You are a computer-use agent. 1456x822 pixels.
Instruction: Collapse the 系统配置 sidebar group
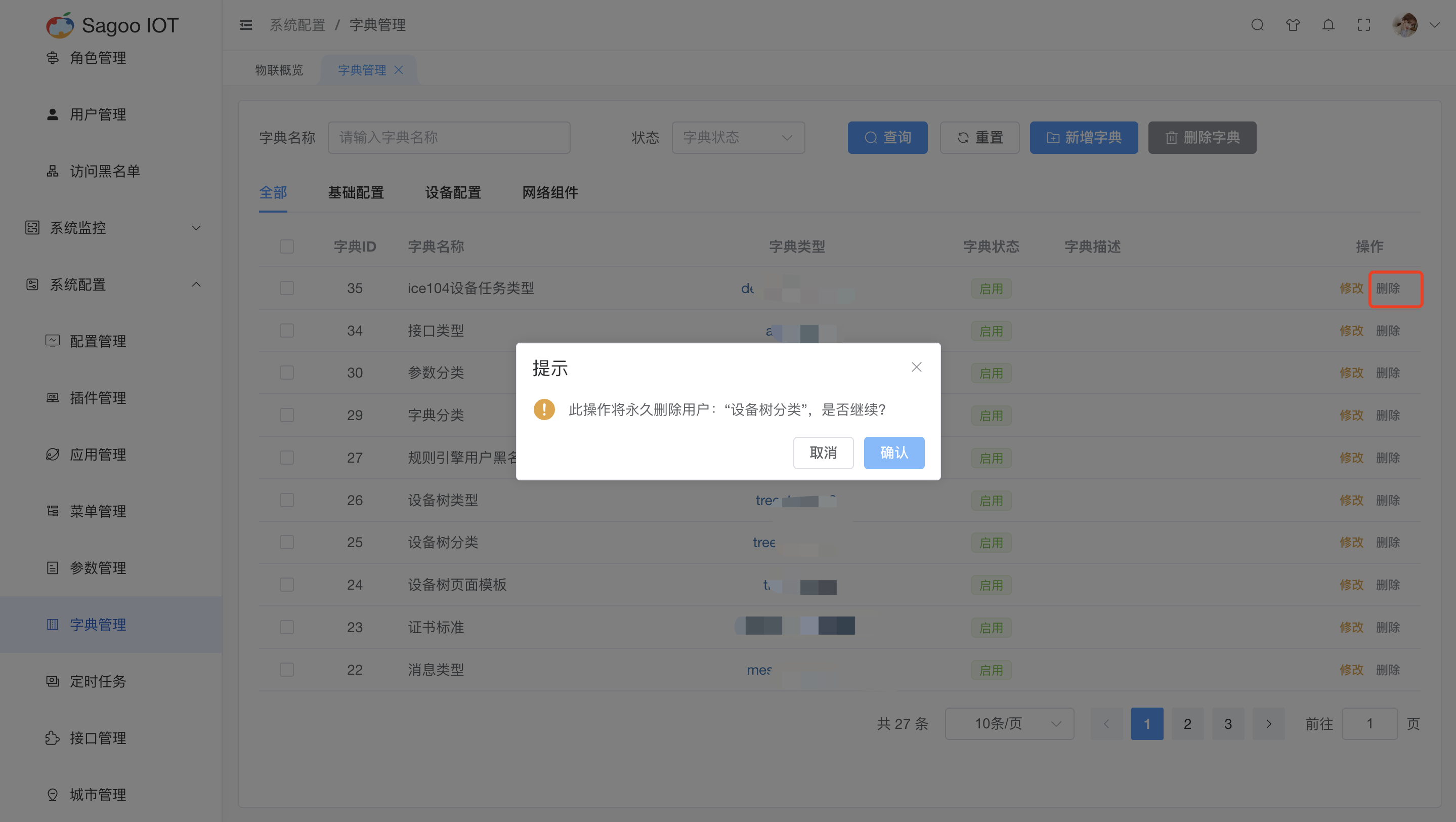[111, 284]
